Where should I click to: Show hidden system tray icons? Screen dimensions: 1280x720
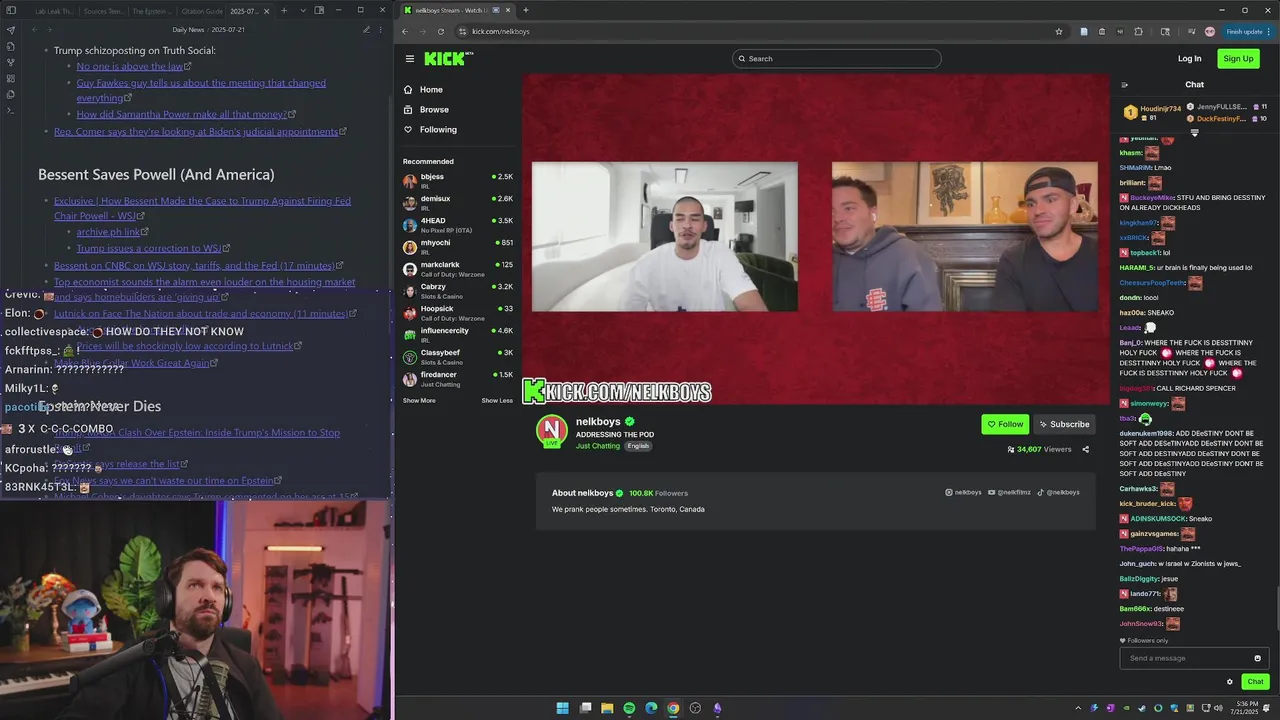pos(1078,708)
